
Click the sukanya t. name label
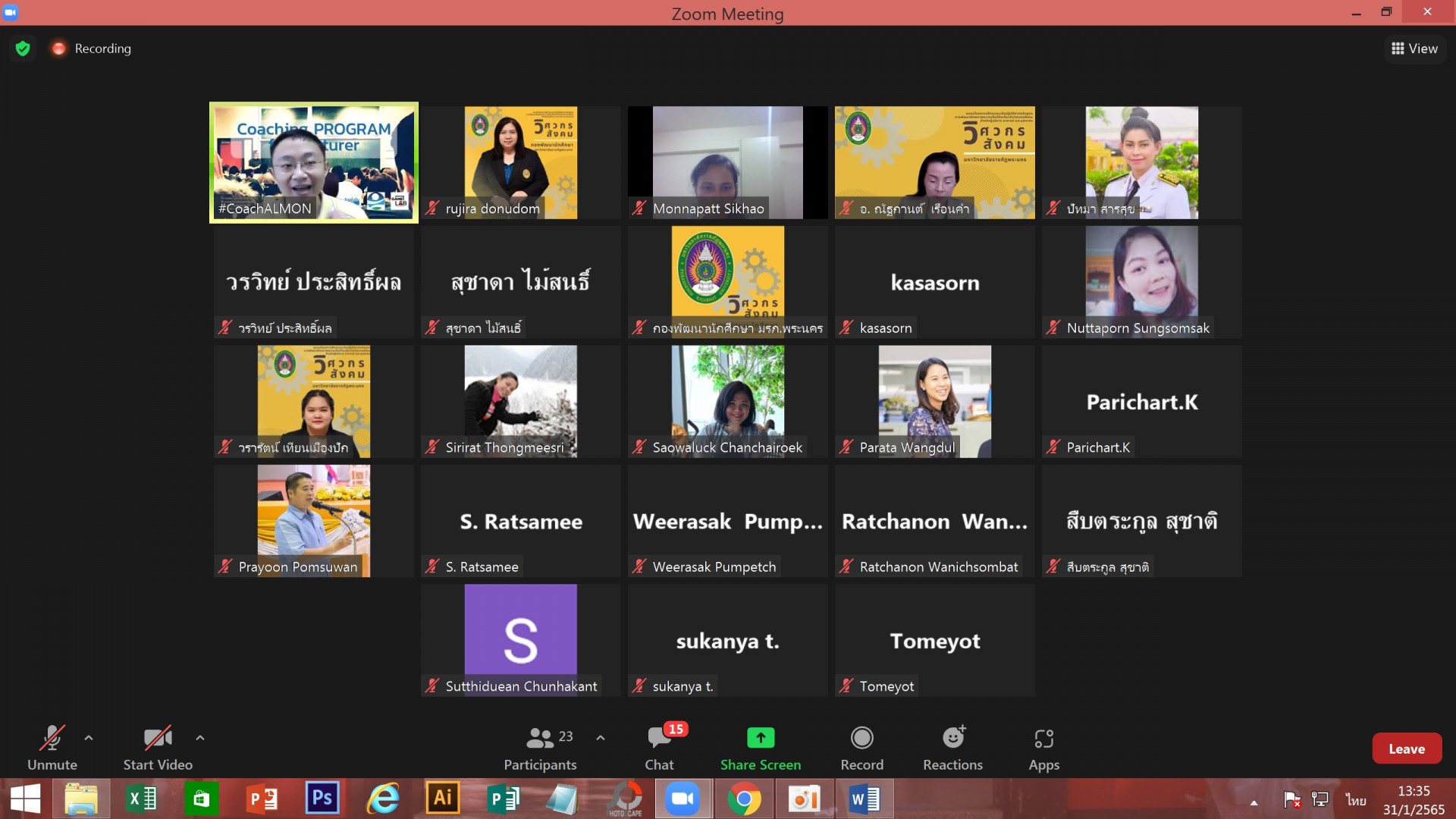(682, 686)
